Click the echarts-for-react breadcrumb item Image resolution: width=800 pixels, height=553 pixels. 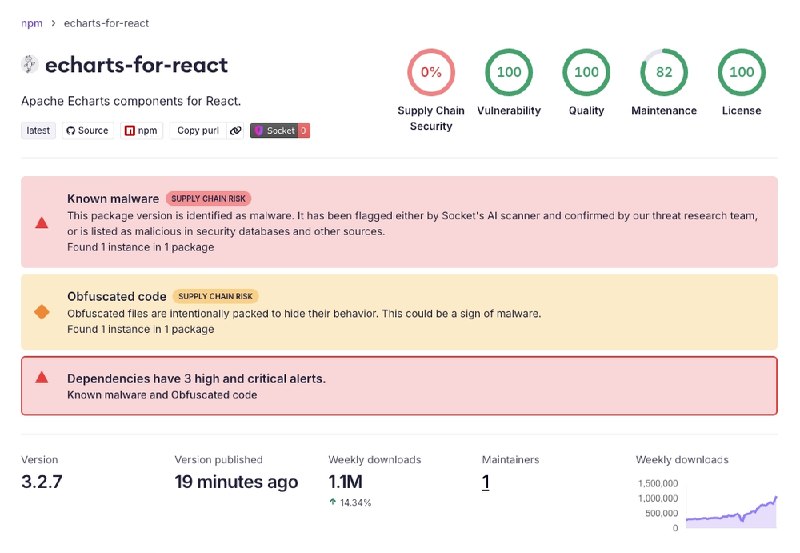click(x=106, y=23)
